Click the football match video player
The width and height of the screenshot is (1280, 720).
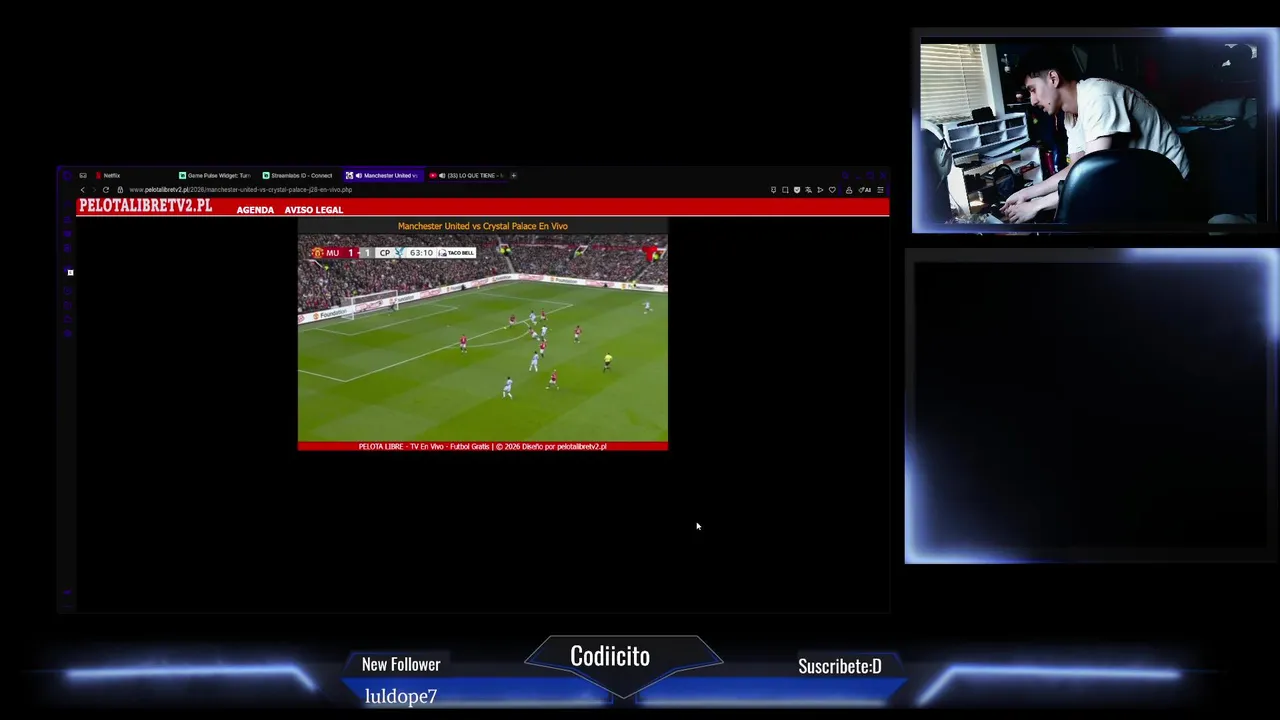pyautogui.click(x=482, y=338)
